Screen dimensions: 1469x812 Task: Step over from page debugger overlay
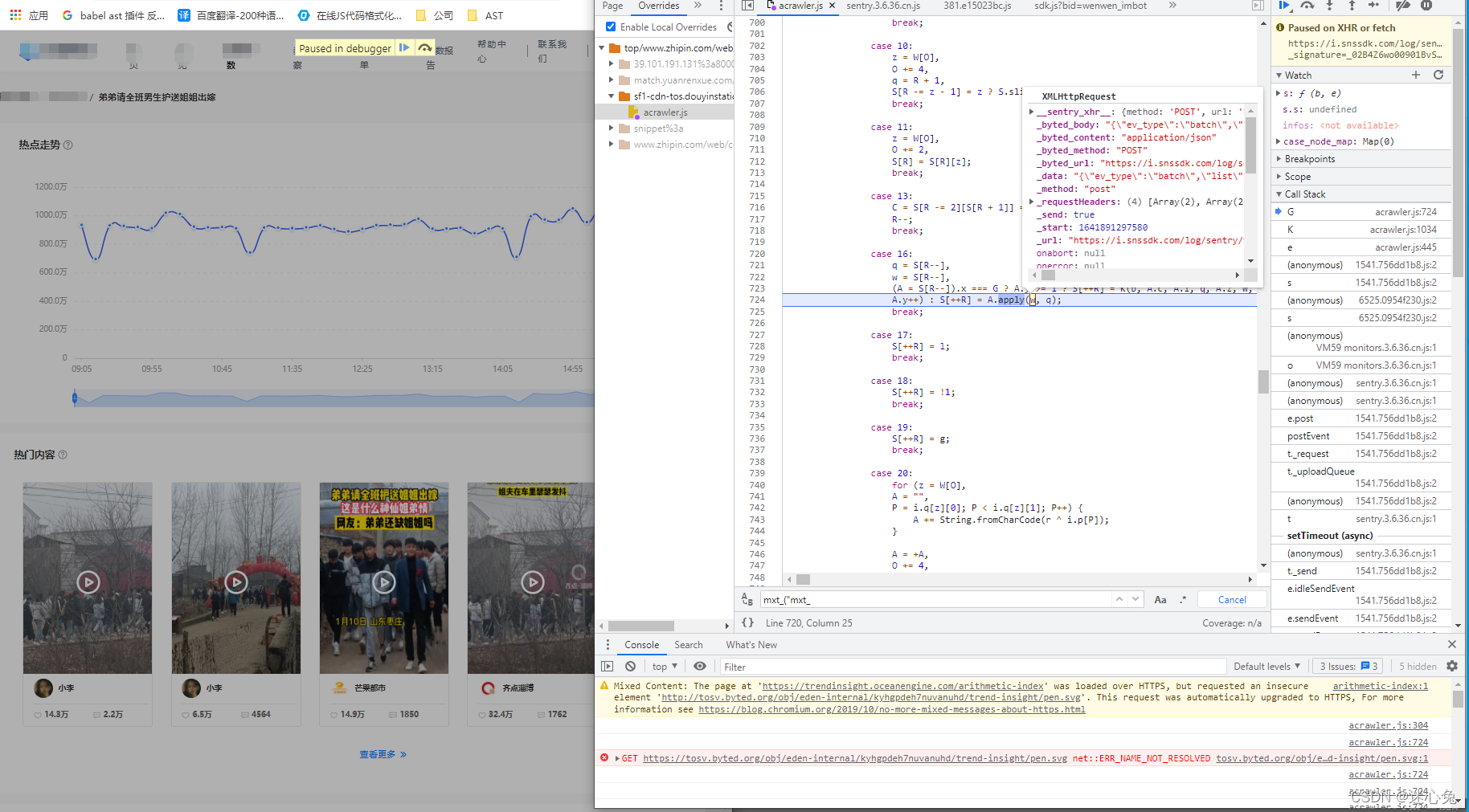click(x=424, y=48)
